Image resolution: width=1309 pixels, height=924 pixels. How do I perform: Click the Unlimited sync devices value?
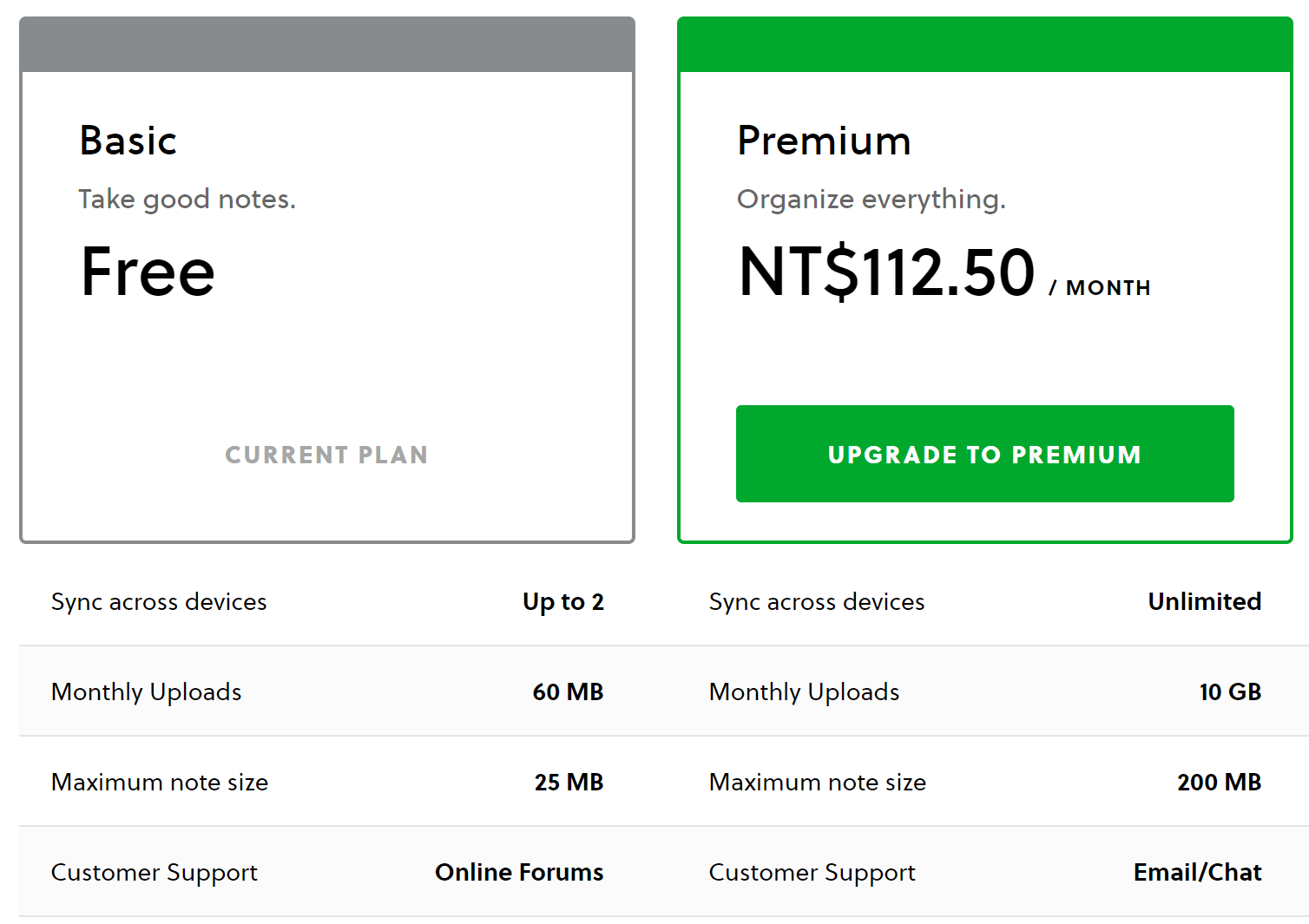(x=1204, y=601)
